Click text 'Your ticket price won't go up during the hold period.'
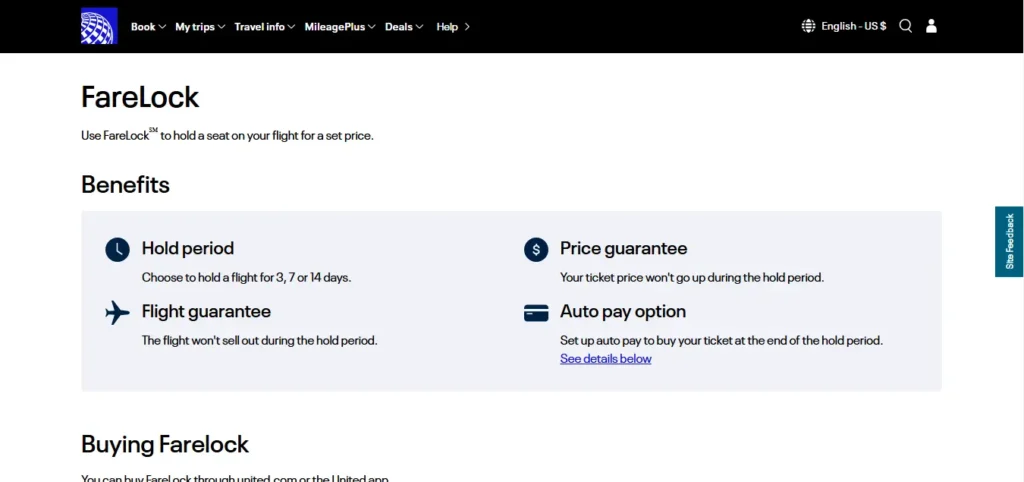This screenshot has width=1024, height=482. tap(692, 278)
